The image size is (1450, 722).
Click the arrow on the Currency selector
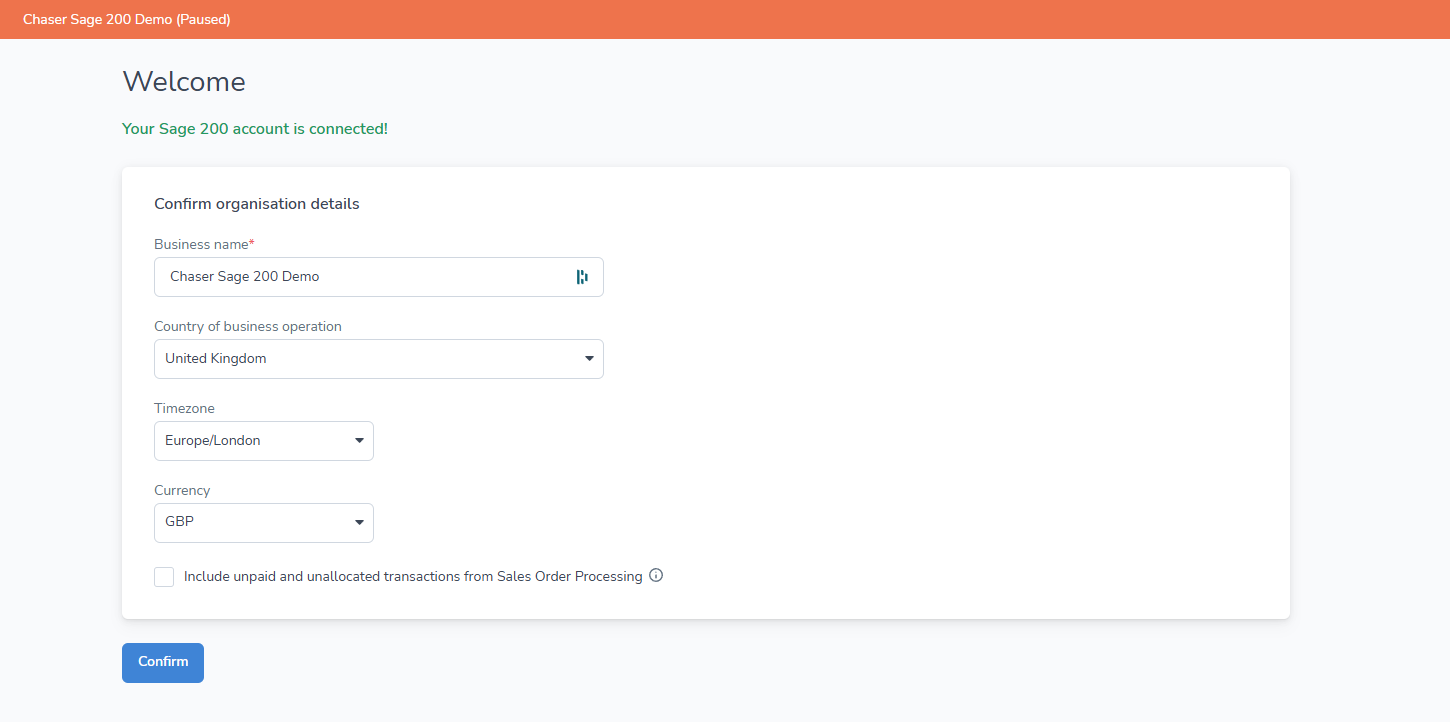(359, 523)
